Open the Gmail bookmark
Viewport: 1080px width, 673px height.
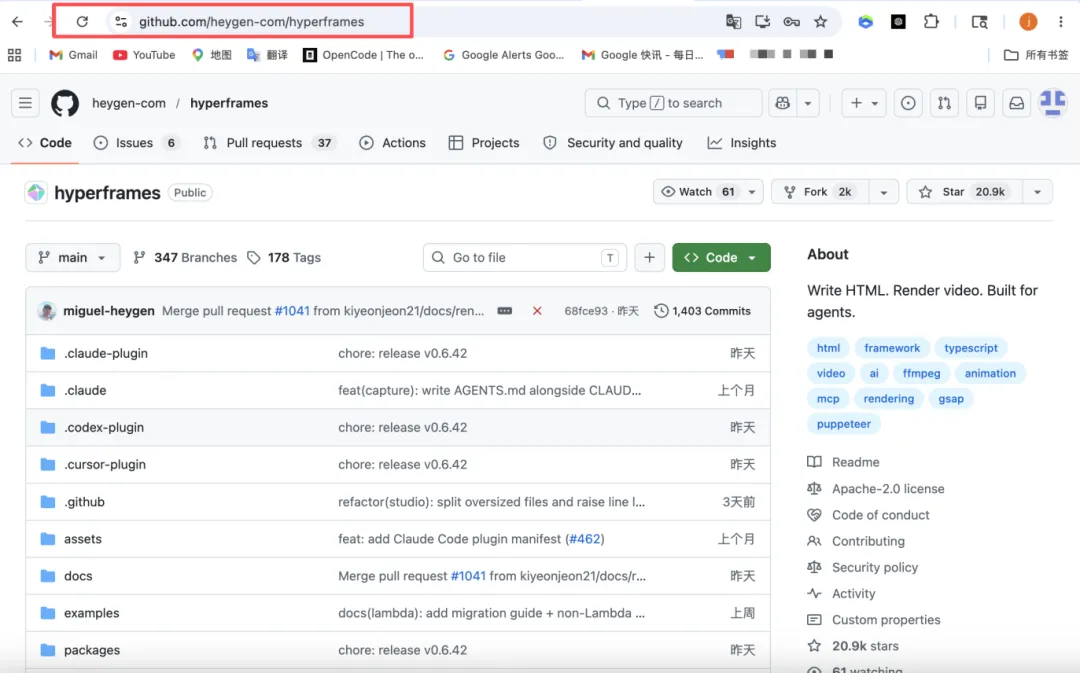pos(73,55)
